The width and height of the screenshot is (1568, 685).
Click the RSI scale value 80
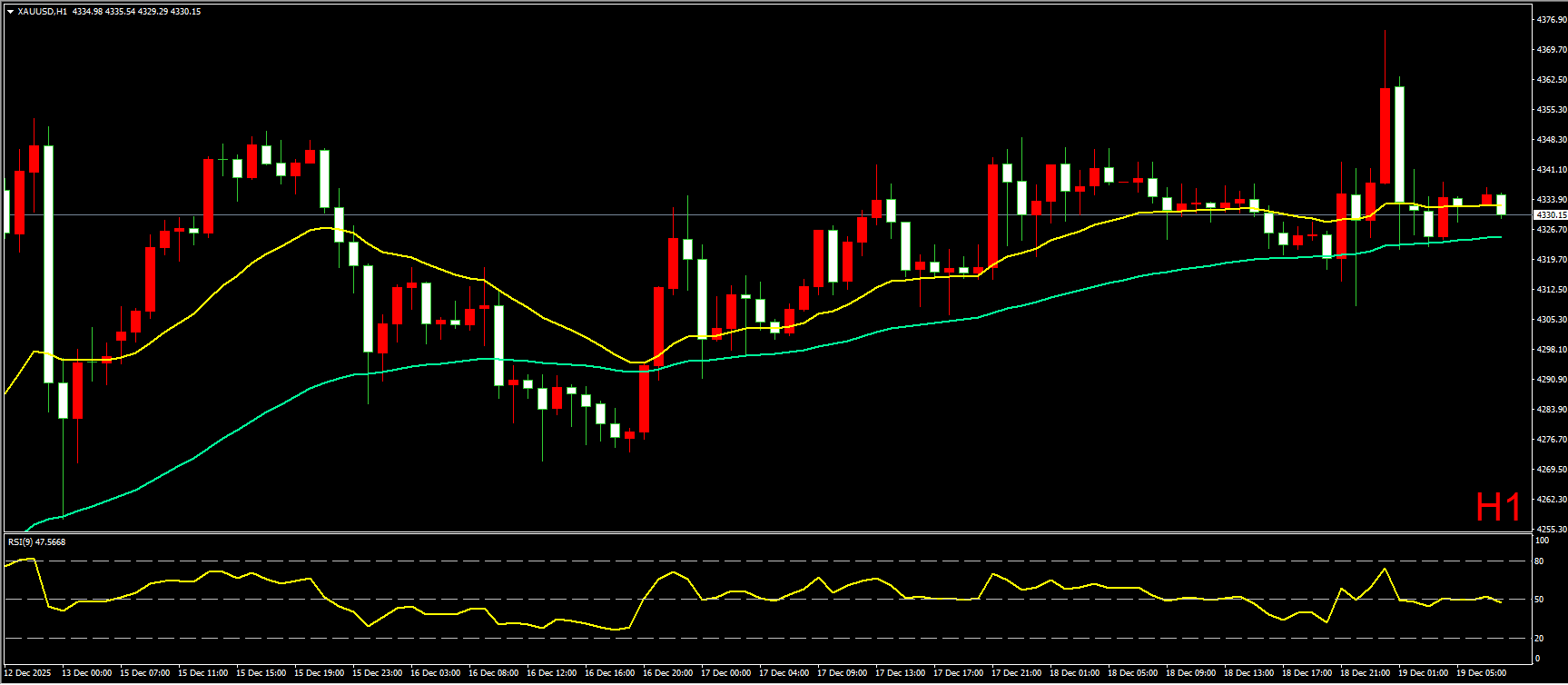(x=1539, y=561)
